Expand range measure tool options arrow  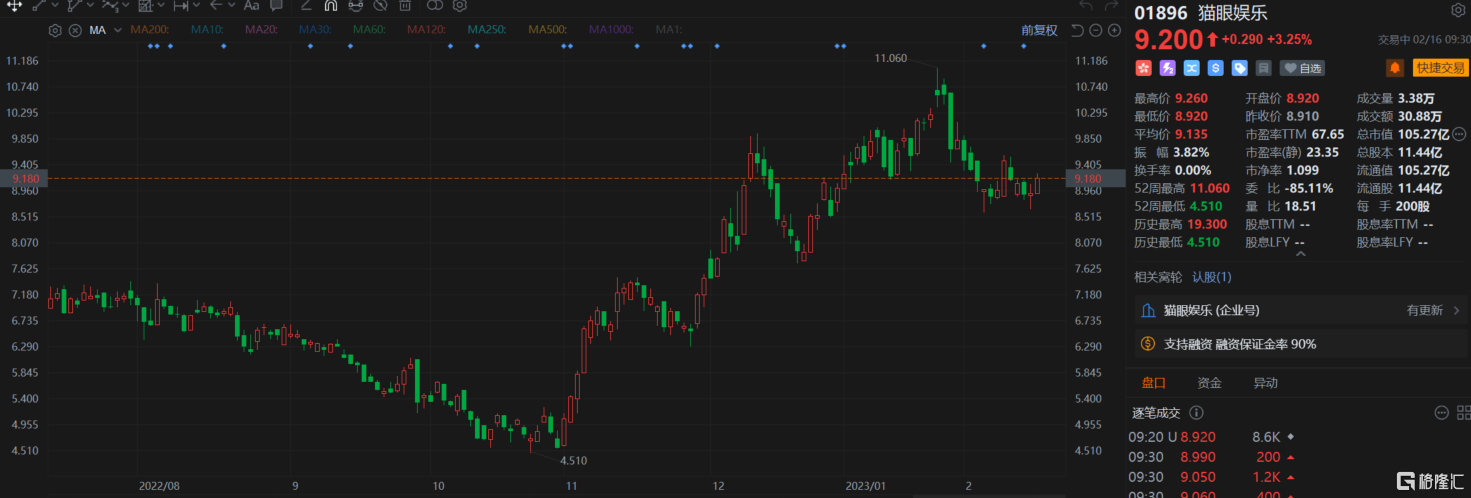pos(196,5)
